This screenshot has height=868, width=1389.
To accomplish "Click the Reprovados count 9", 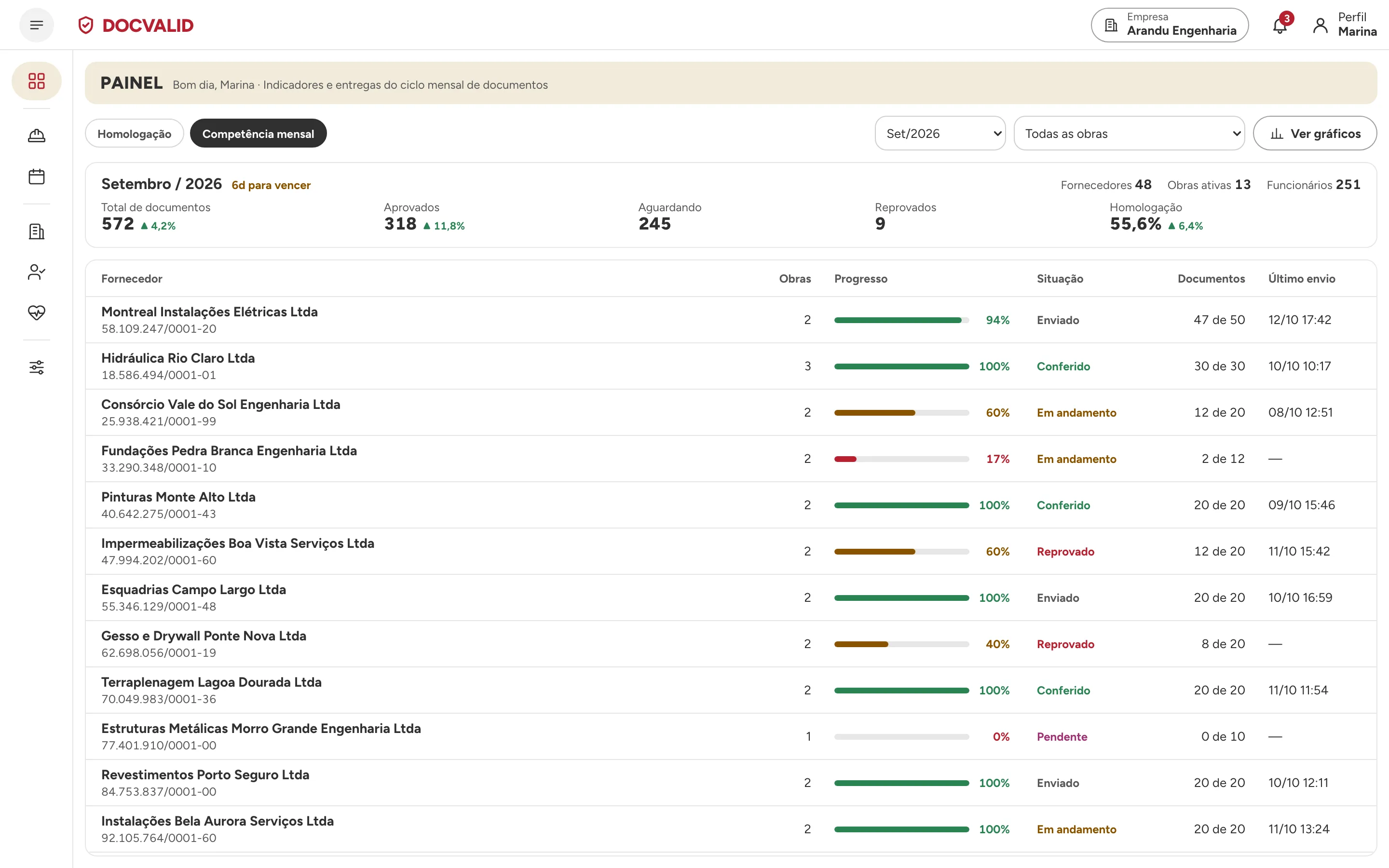I will (x=880, y=224).
